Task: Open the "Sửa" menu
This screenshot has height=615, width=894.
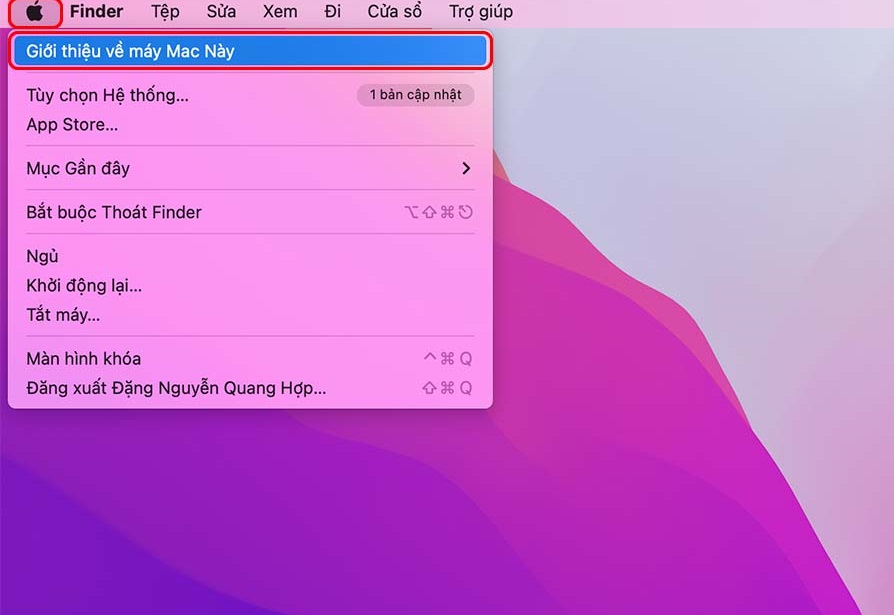Action: click(x=220, y=12)
